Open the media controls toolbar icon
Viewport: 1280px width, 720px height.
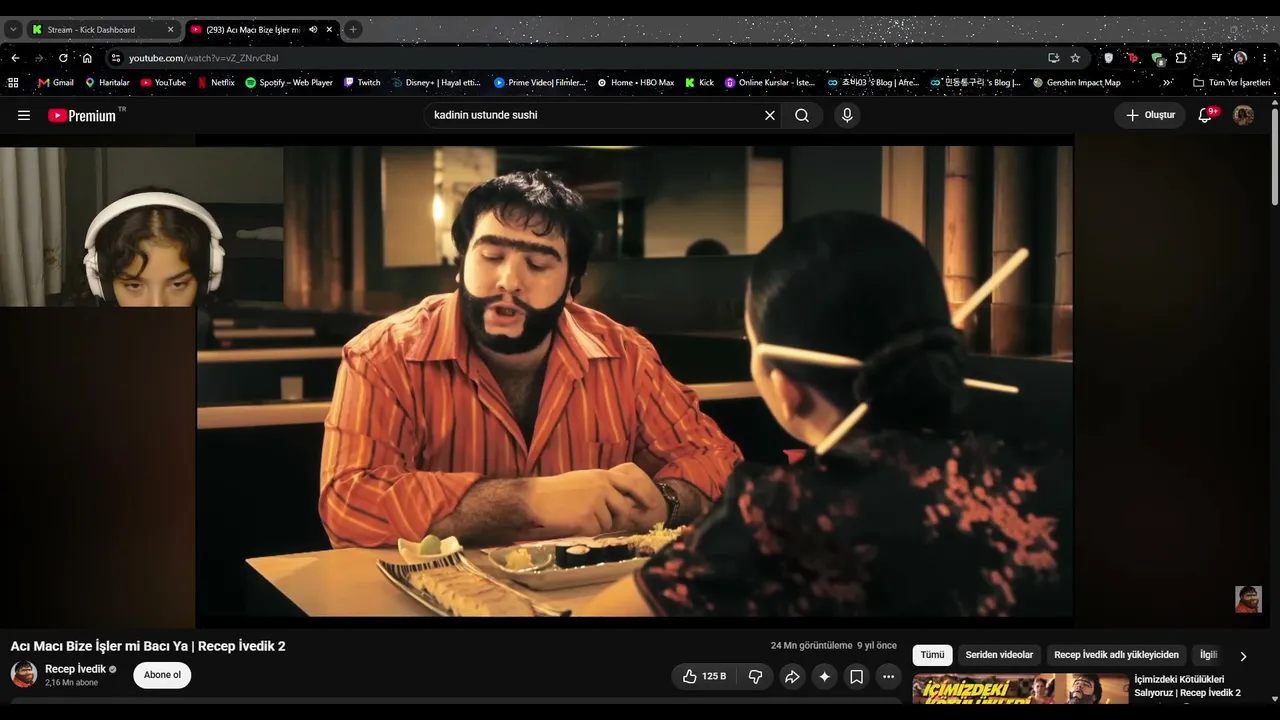point(1216,58)
